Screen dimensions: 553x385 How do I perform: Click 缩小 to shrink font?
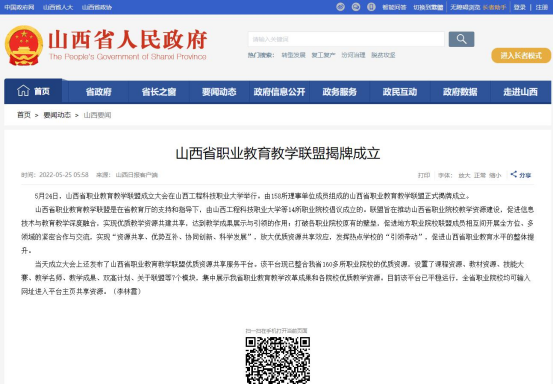[495, 175]
